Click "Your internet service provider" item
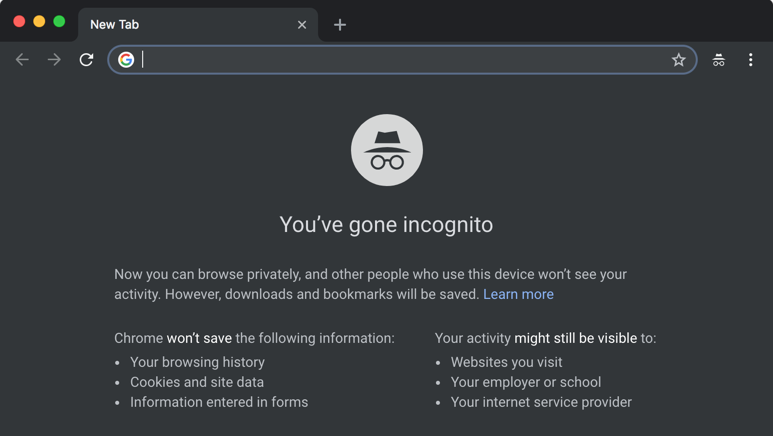The image size is (773, 436). pos(541,402)
